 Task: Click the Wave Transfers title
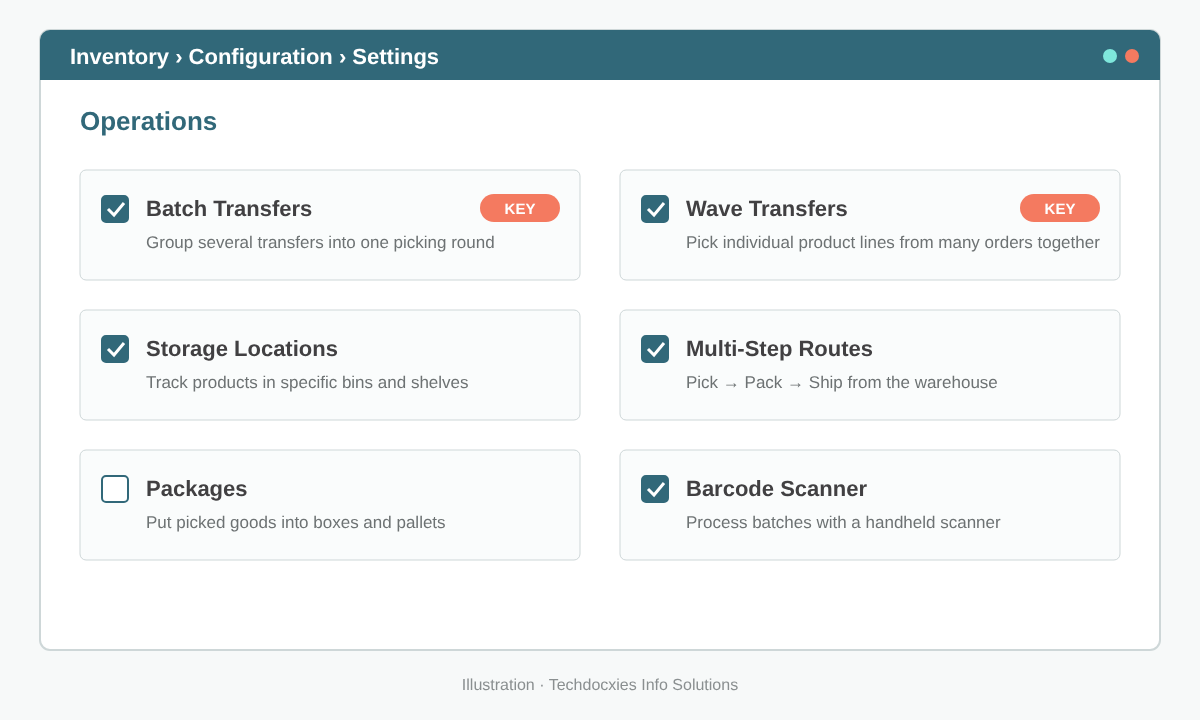[x=766, y=209]
